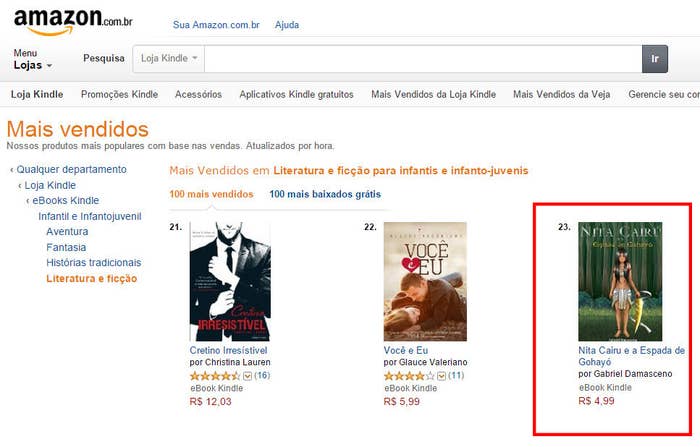Click the star rating of Cretino Irresistível
Viewport: 700px width, 447px height.
[x=215, y=376]
